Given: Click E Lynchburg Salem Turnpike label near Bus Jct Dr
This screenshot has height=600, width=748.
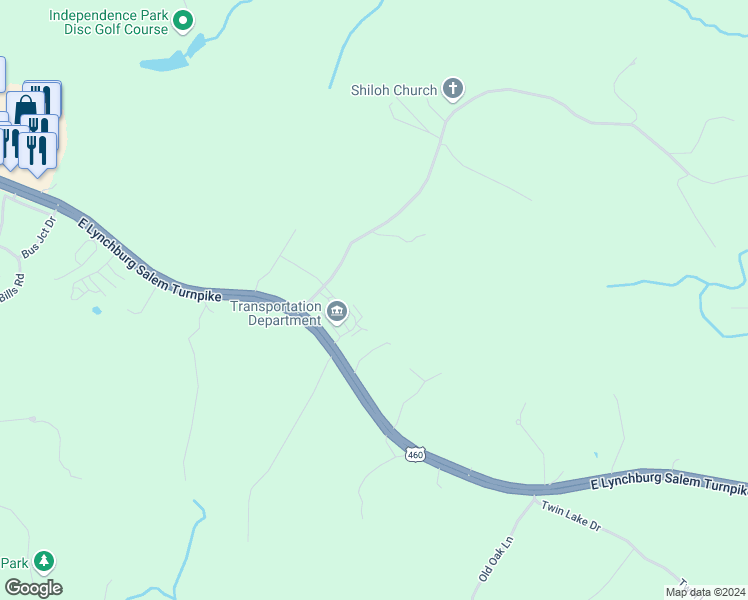Looking at the screenshot, I should [x=150, y=260].
